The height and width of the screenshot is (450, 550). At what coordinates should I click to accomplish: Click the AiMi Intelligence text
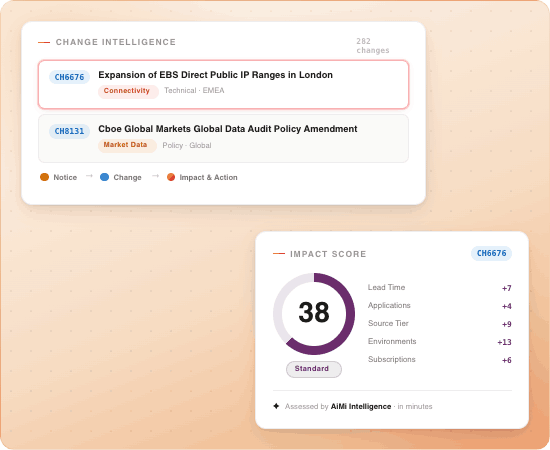[361, 407]
